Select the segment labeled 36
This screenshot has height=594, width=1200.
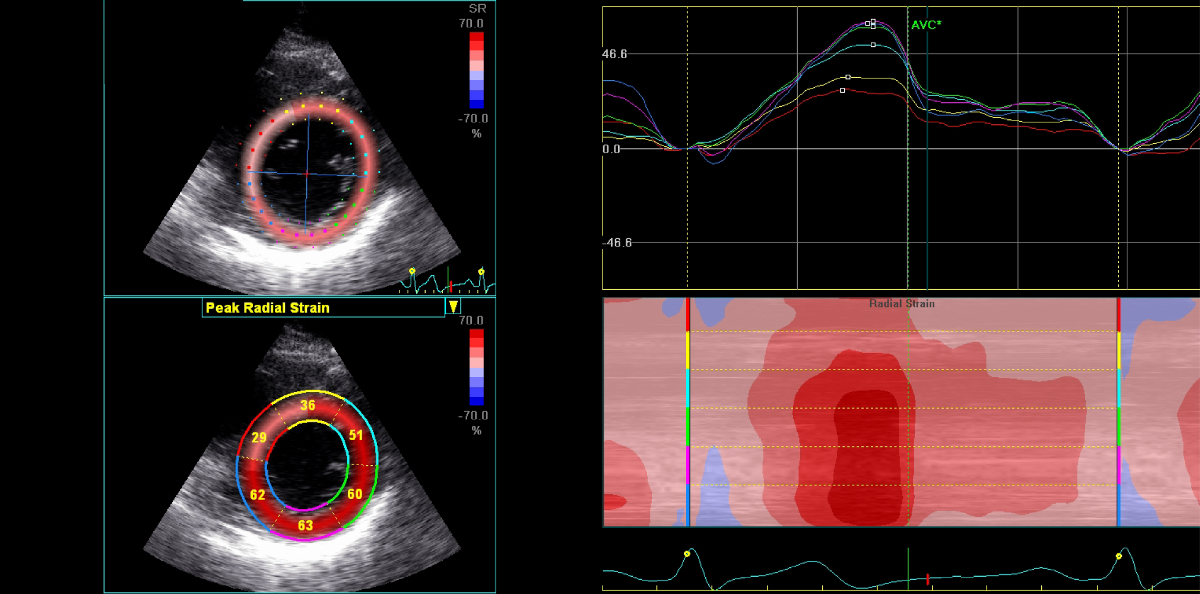coord(308,406)
